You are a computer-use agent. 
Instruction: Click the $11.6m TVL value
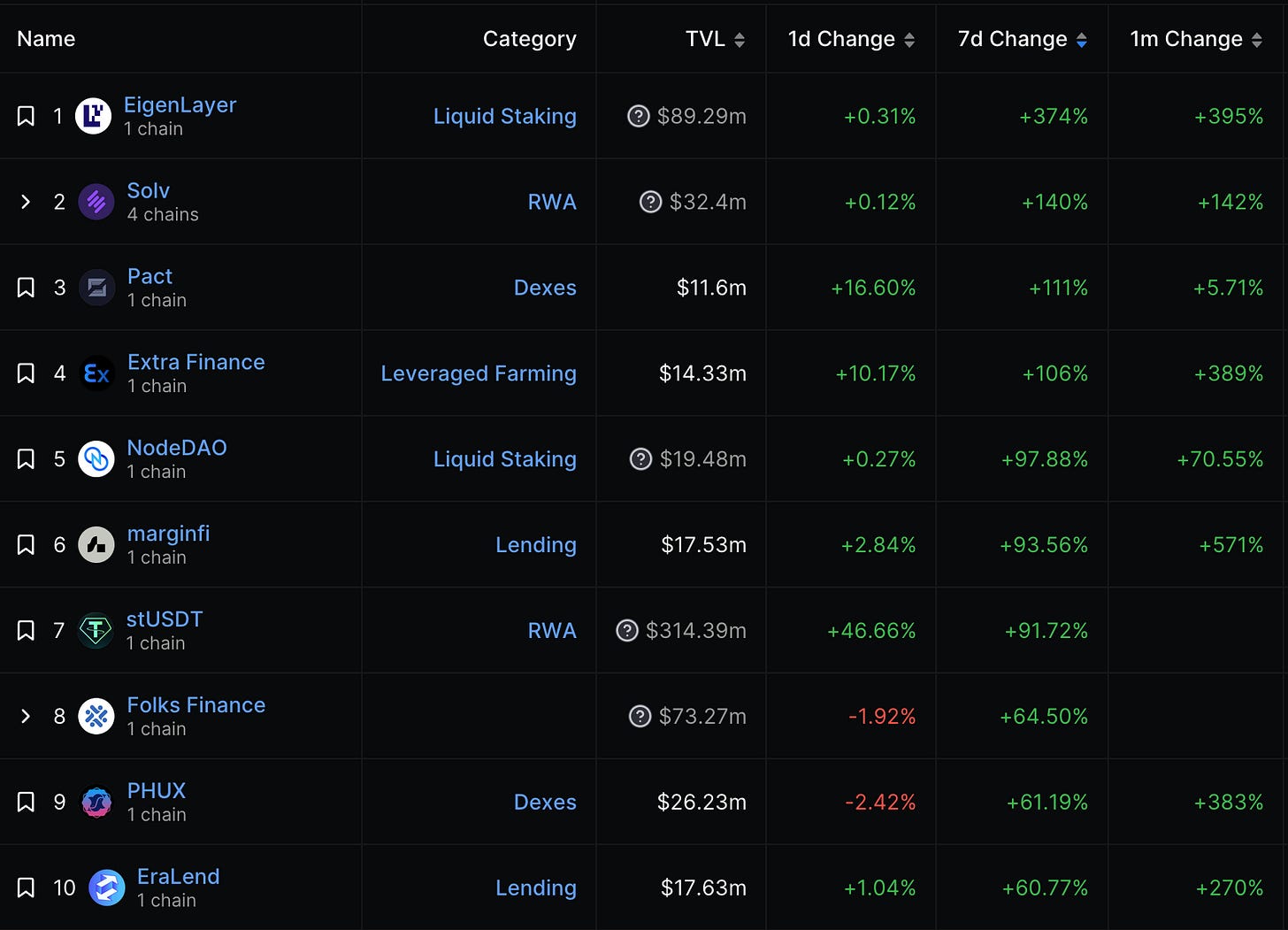coord(711,288)
